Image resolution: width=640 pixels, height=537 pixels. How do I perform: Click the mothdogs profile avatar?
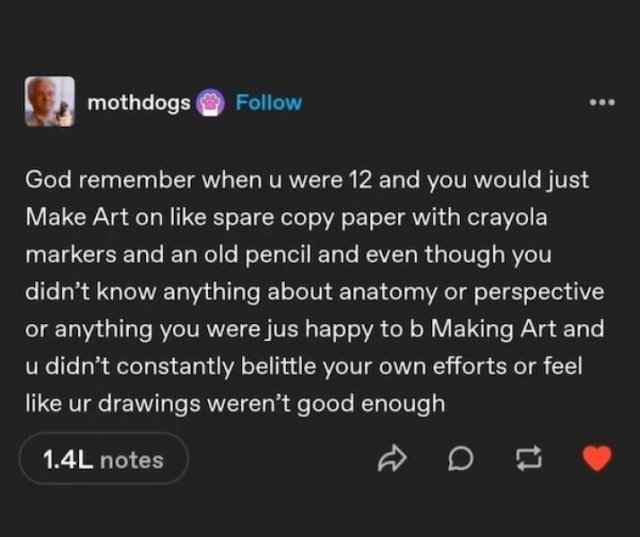pos(50,102)
